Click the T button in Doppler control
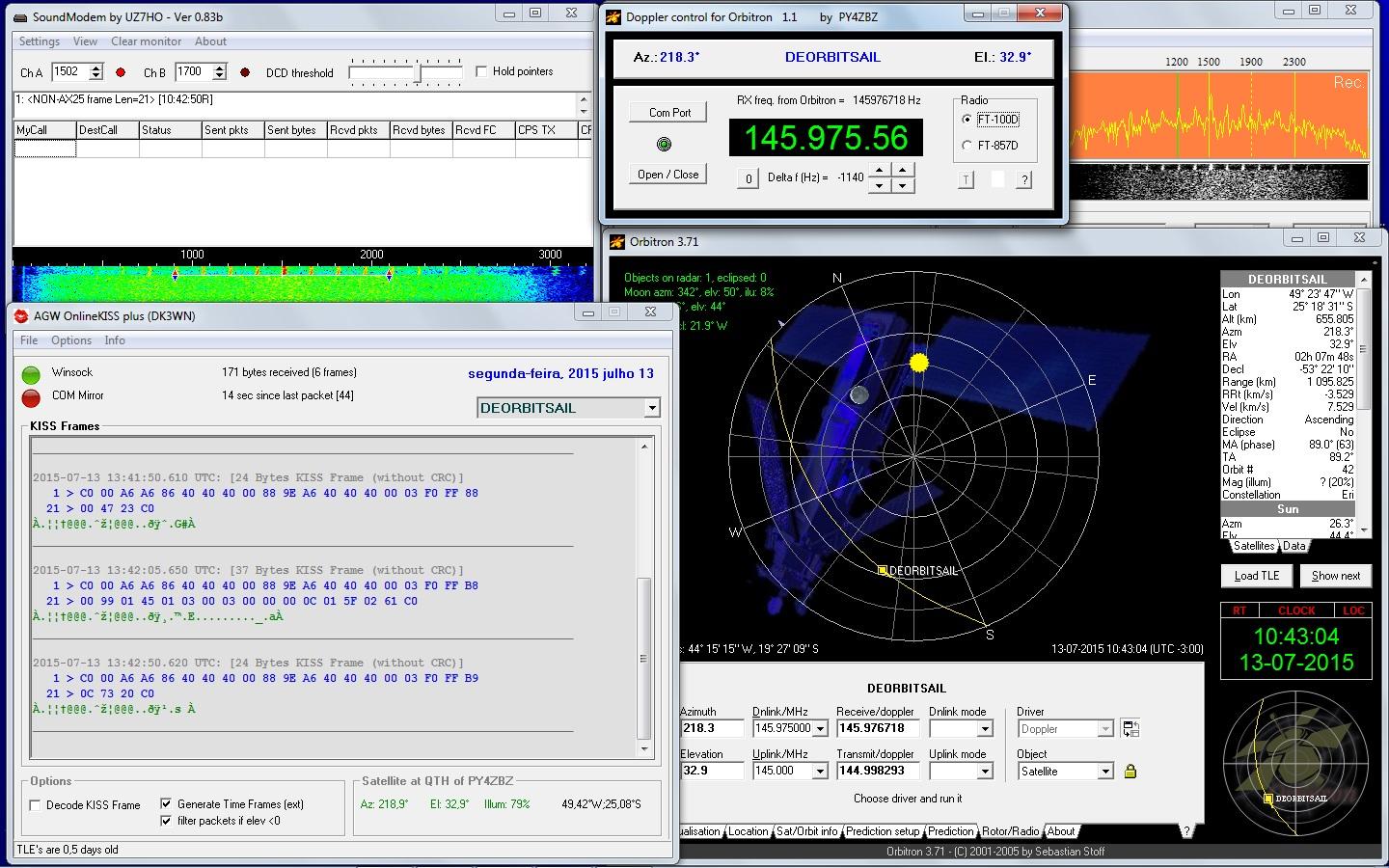 (966, 179)
